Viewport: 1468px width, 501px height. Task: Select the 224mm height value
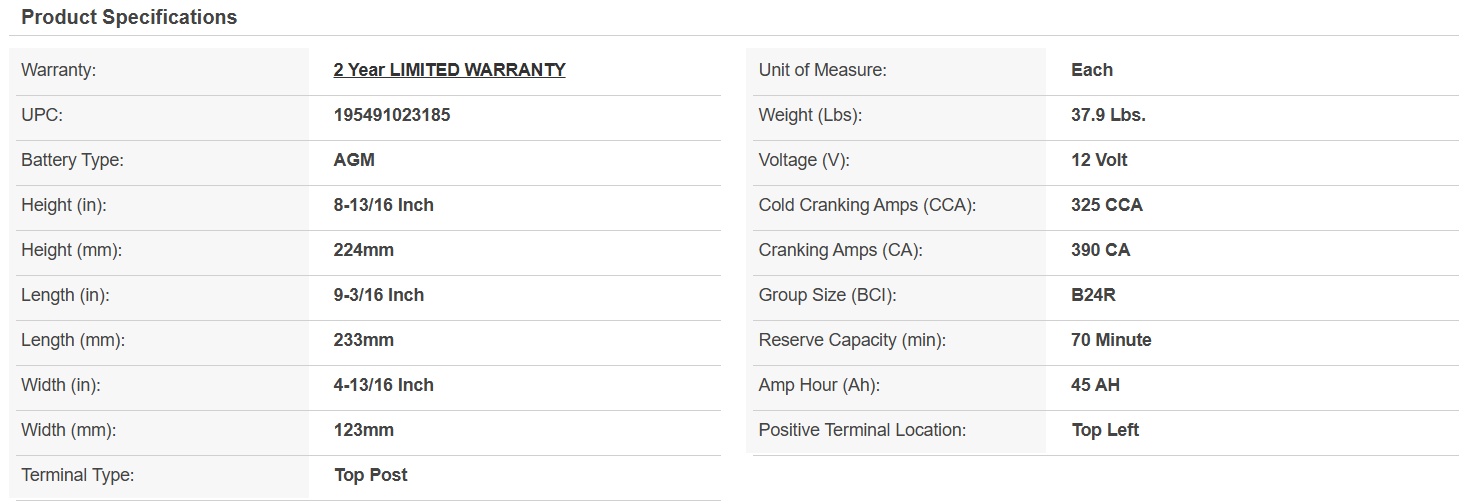pos(363,250)
